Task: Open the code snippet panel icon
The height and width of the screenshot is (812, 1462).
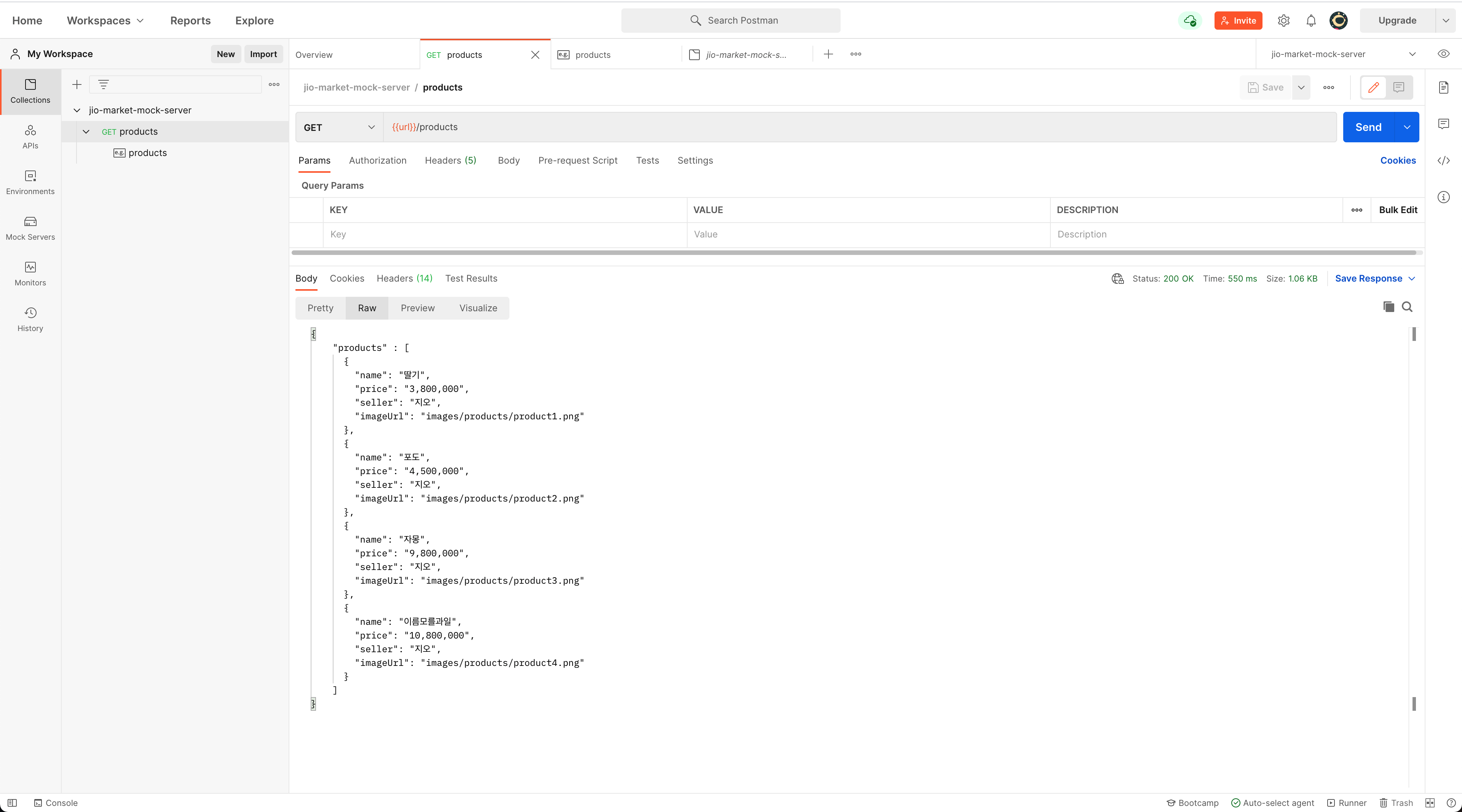Action: (1443, 161)
